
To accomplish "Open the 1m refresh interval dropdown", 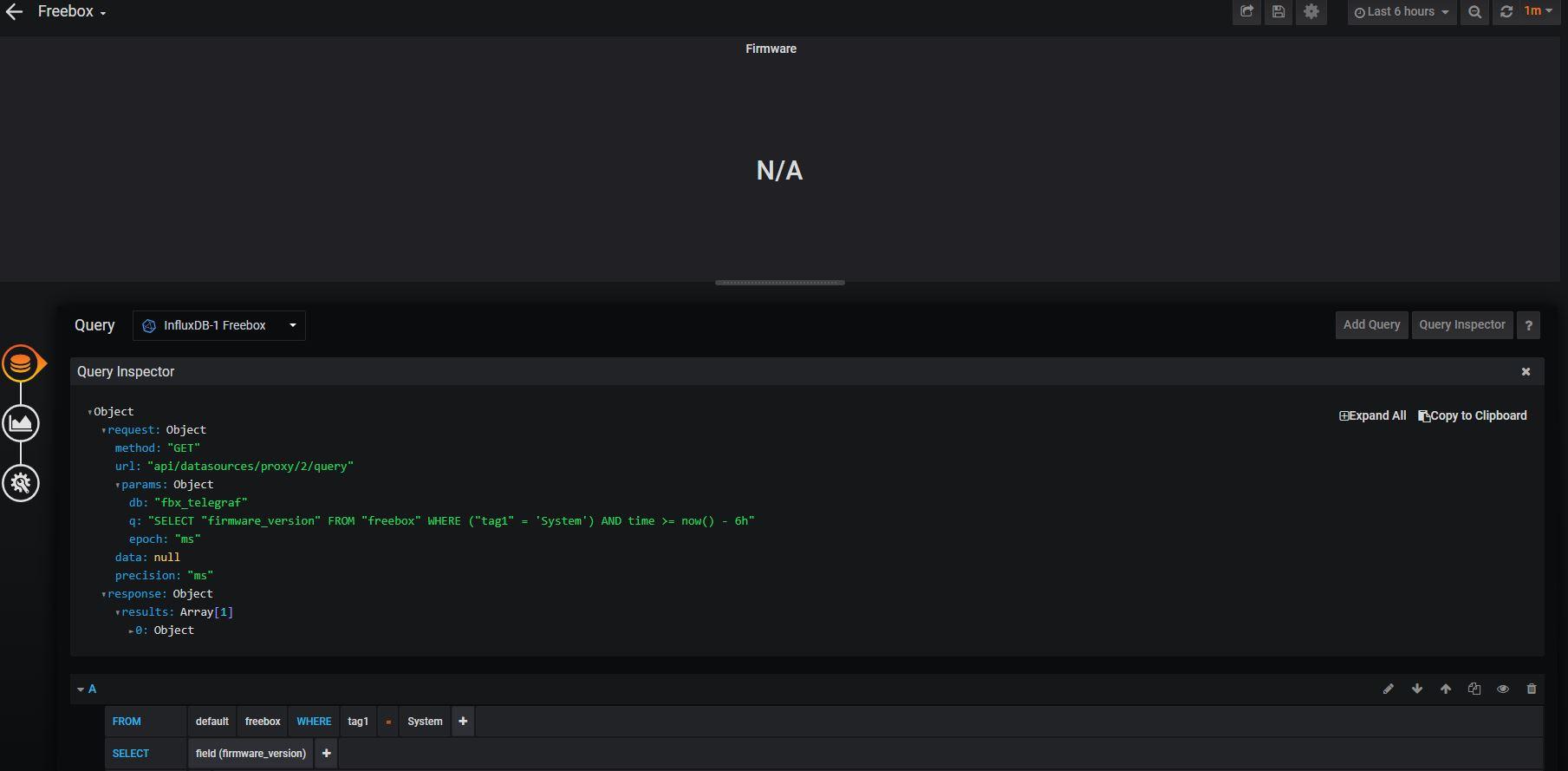I will pyautogui.click(x=1539, y=11).
